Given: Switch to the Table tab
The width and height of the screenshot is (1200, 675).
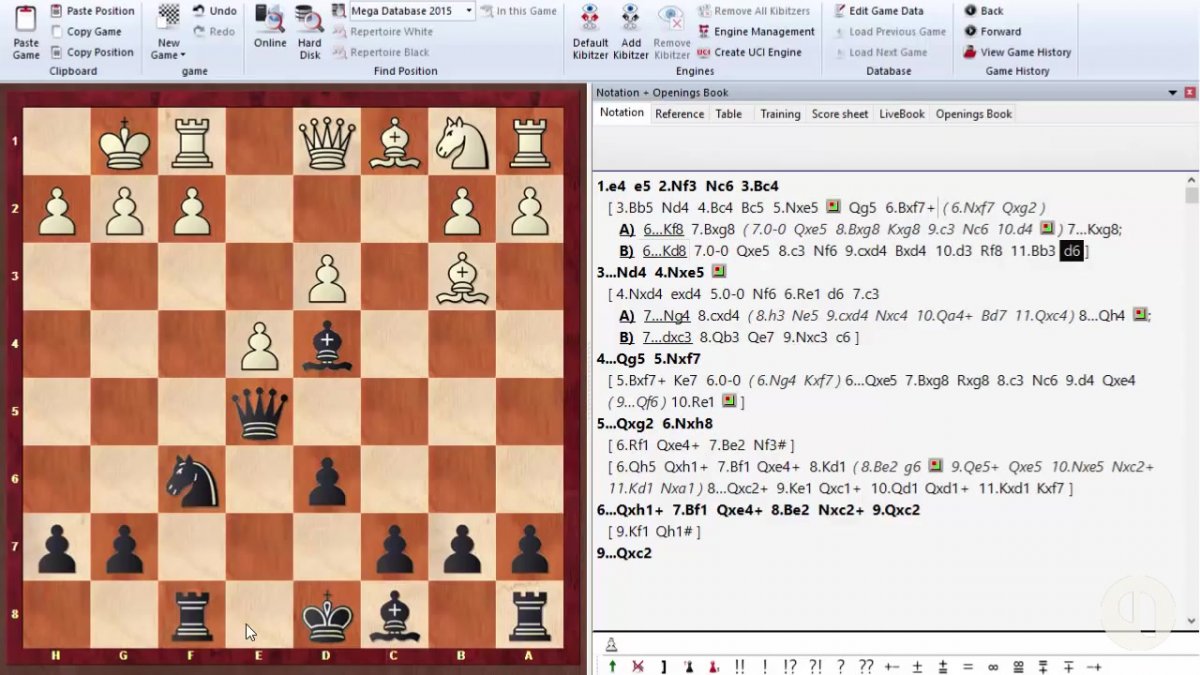Looking at the screenshot, I should pyautogui.click(x=729, y=114).
